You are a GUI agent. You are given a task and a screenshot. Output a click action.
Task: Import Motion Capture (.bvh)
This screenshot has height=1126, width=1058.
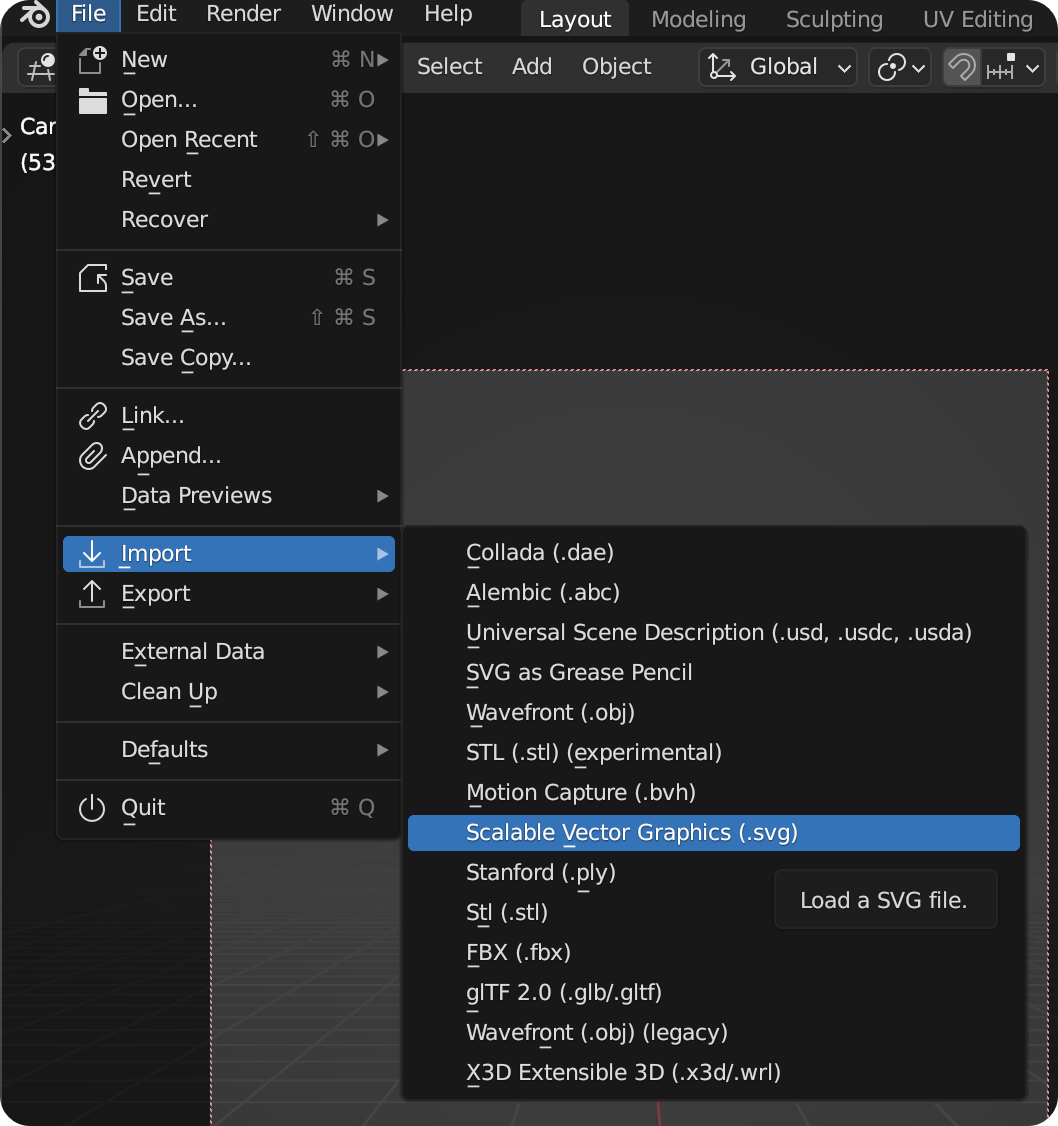pyautogui.click(x=714, y=793)
